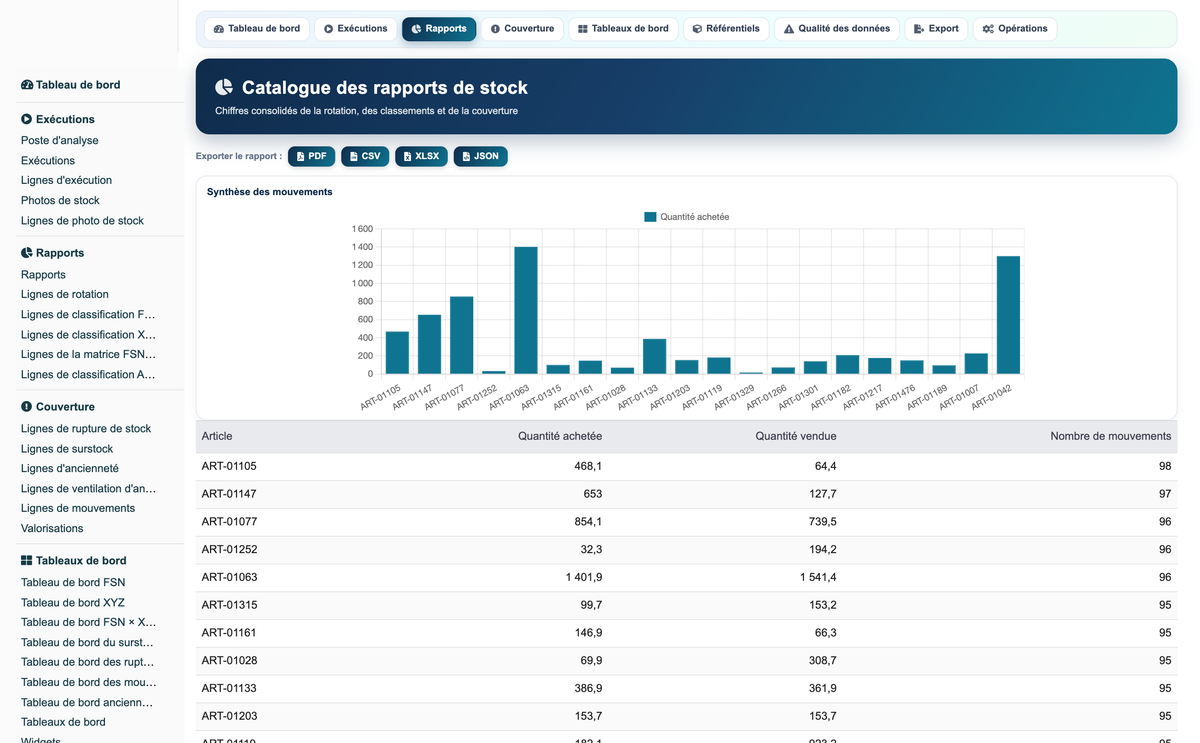Open Lignes de rupture de stock
Viewport: 1200px width, 743px height.
coord(86,429)
